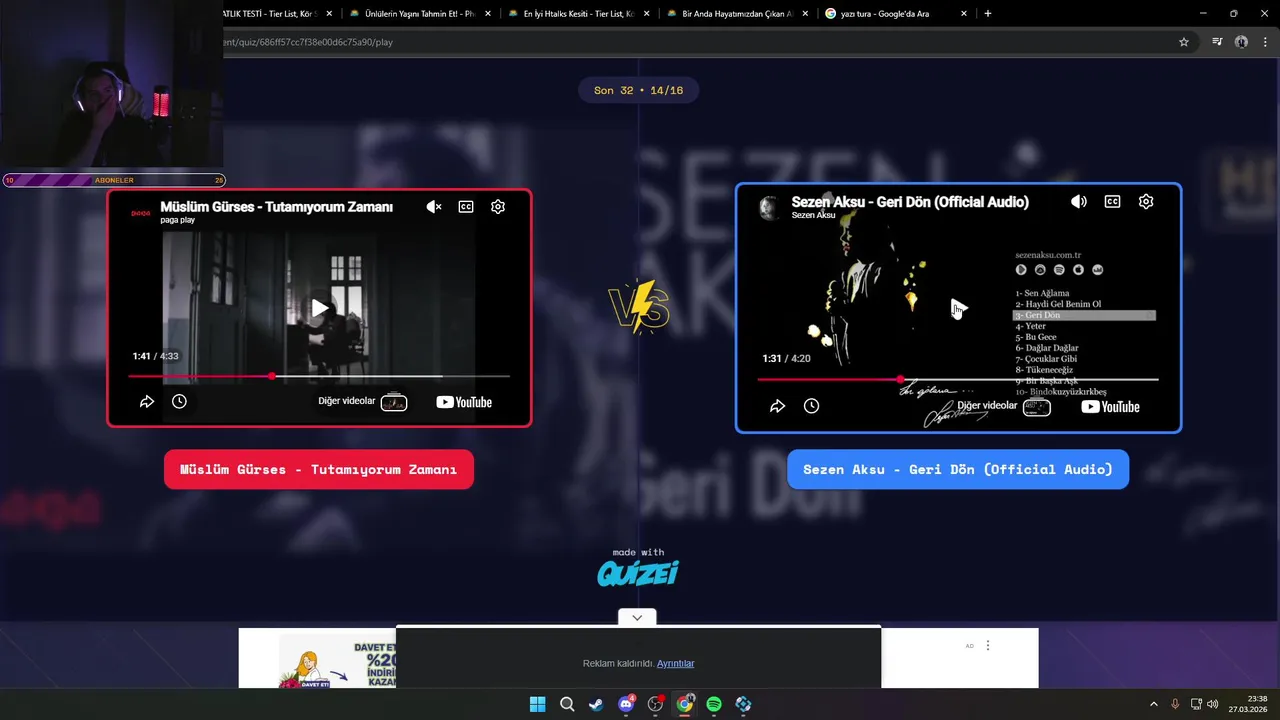Viewport: 1280px width, 720px height.
Task: Unmute the Müslüm Gürses video
Action: [x=434, y=207]
